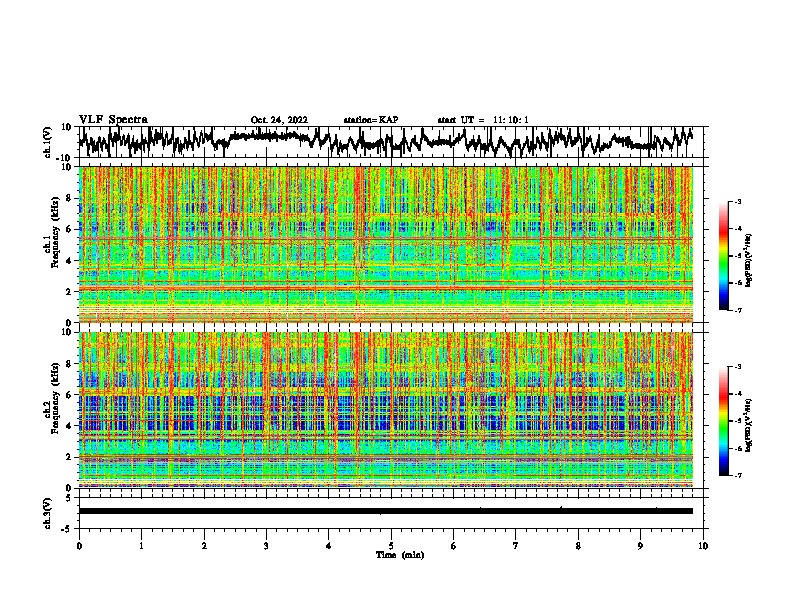The width and height of the screenshot is (792, 612).
Task: Click the "9" tick on the time axis
Action: 640,546
